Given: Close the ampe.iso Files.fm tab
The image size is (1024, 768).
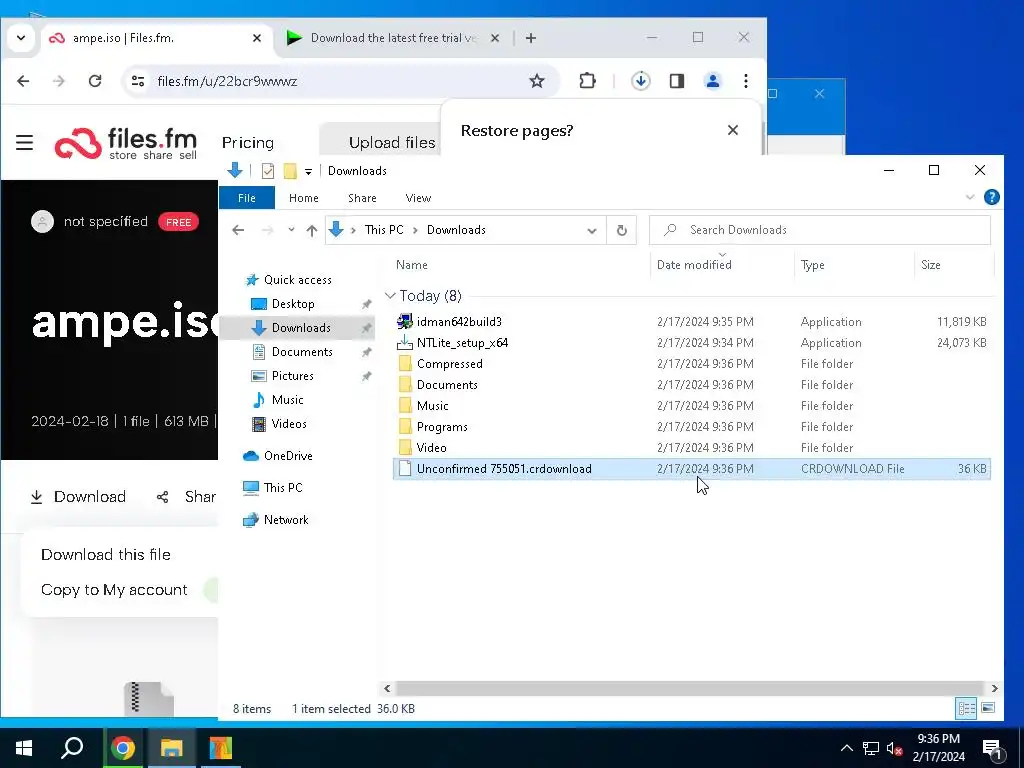Looking at the screenshot, I should pos(257,38).
